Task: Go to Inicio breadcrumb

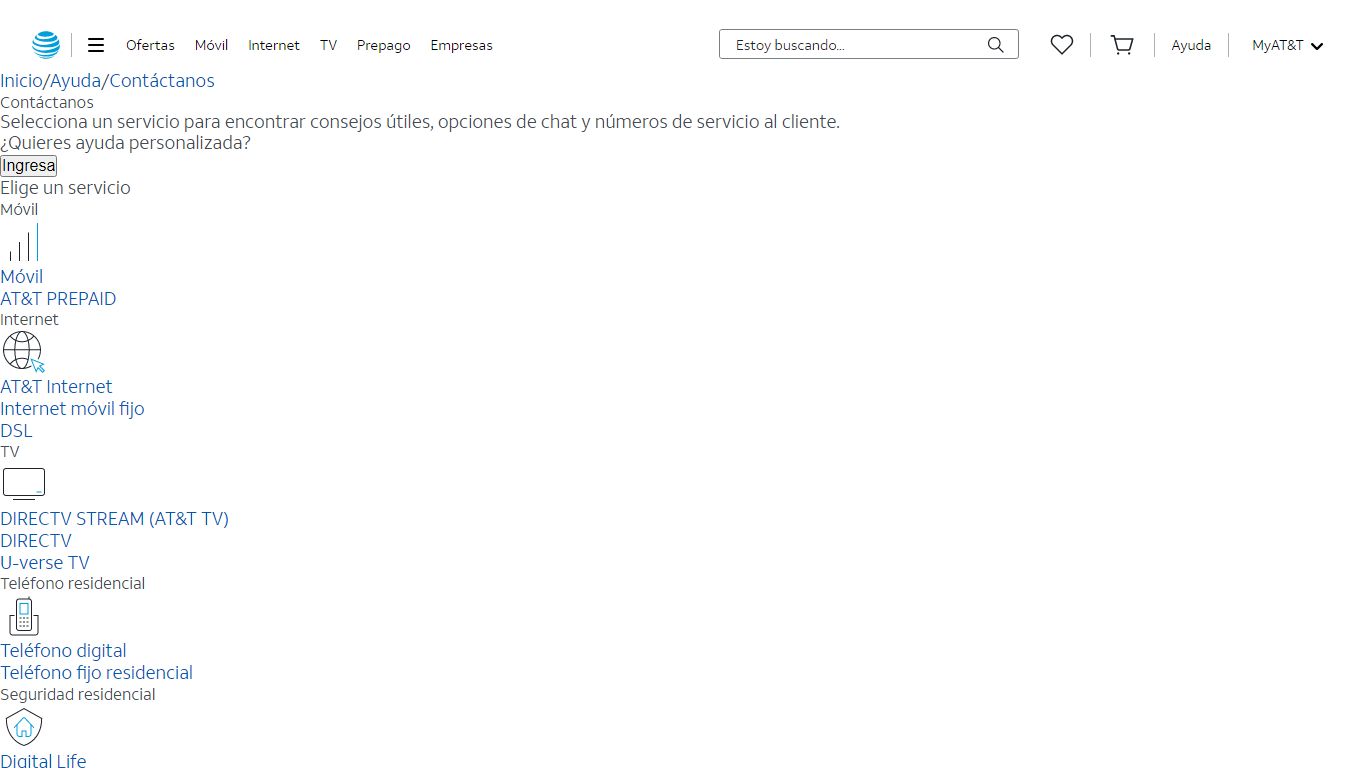Action: tap(21, 81)
